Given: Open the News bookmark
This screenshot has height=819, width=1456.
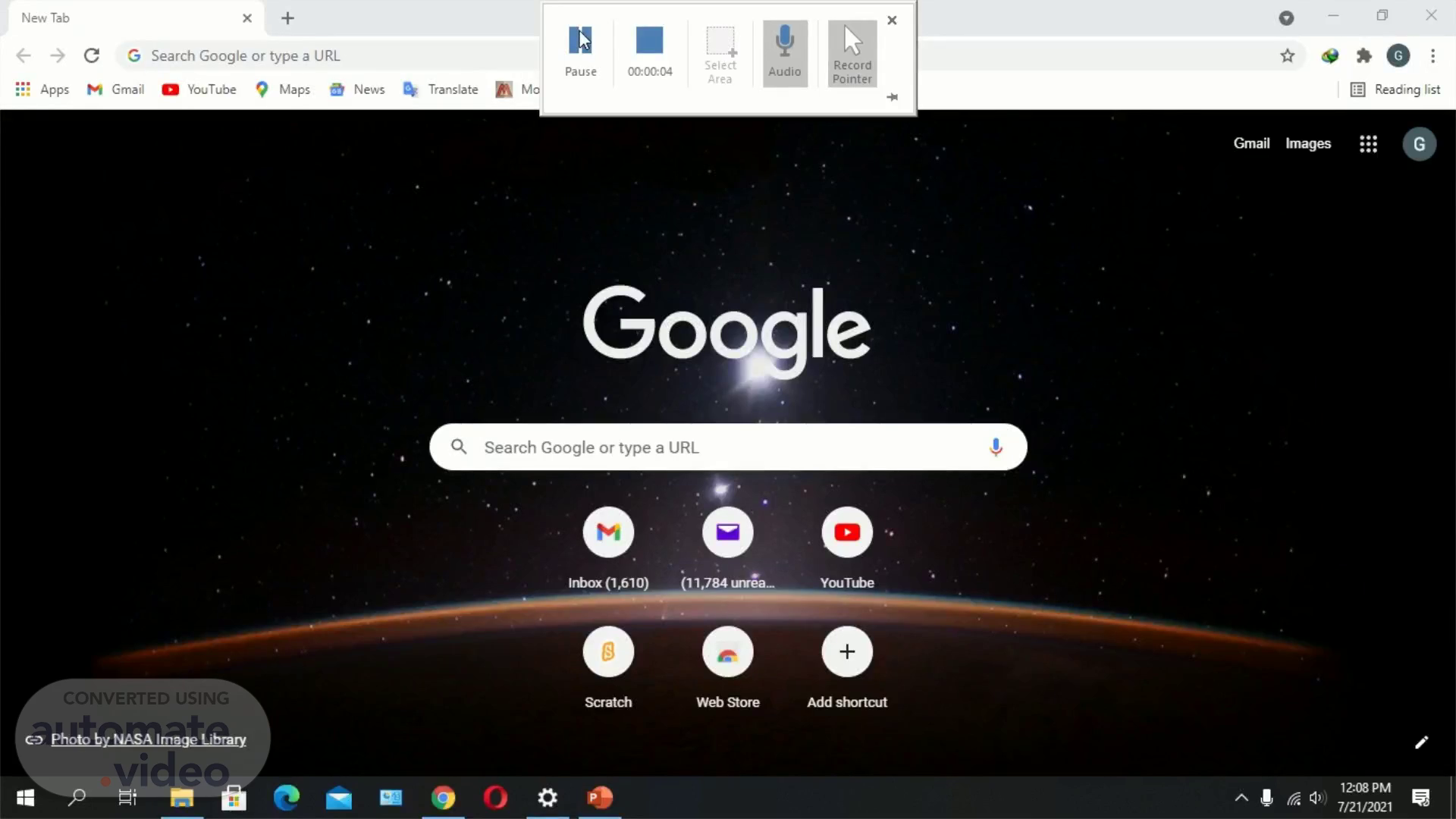Looking at the screenshot, I should [x=357, y=89].
